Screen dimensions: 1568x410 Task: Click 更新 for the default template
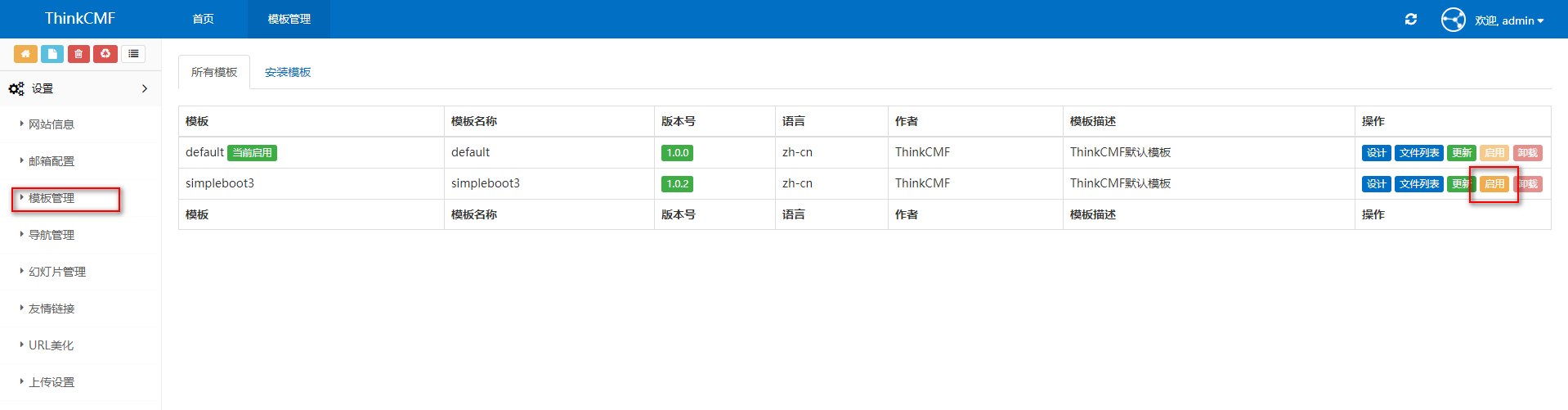click(x=1462, y=153)
